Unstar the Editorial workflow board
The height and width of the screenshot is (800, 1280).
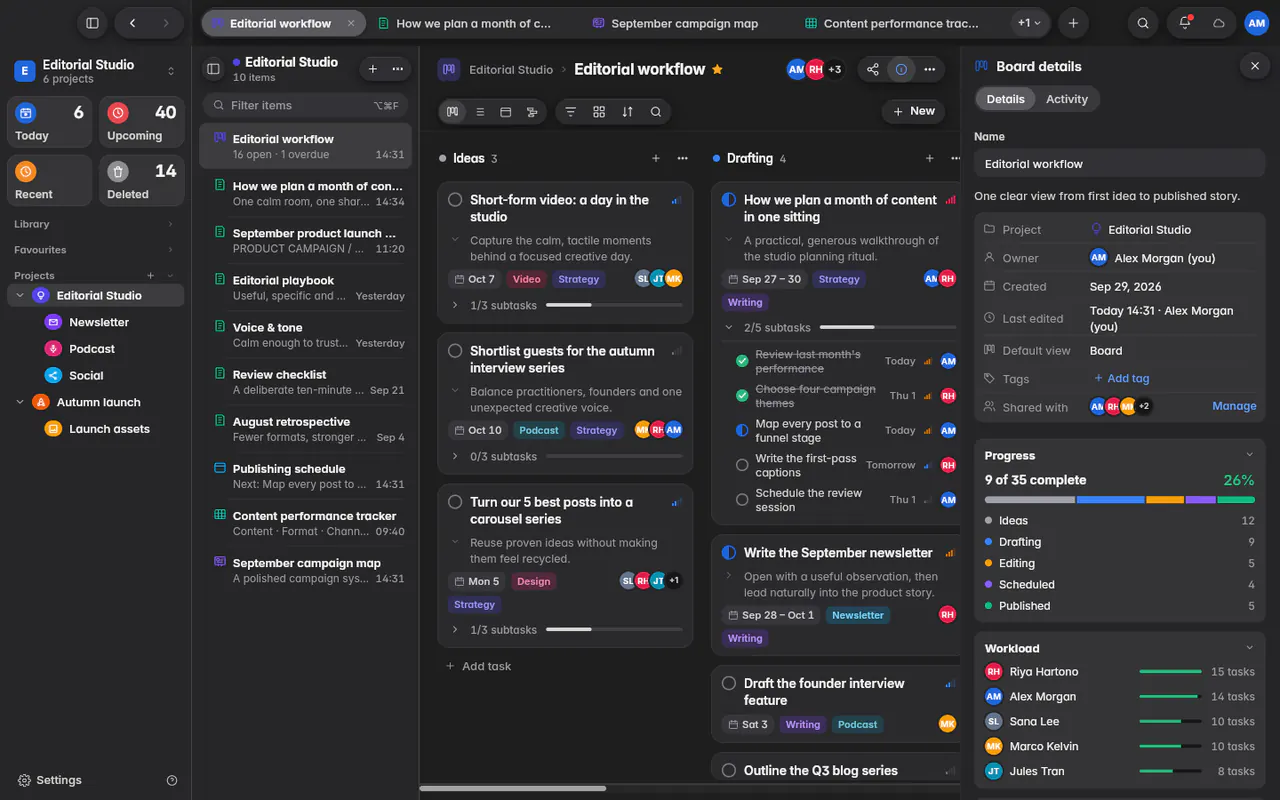[x=717, y=69]
